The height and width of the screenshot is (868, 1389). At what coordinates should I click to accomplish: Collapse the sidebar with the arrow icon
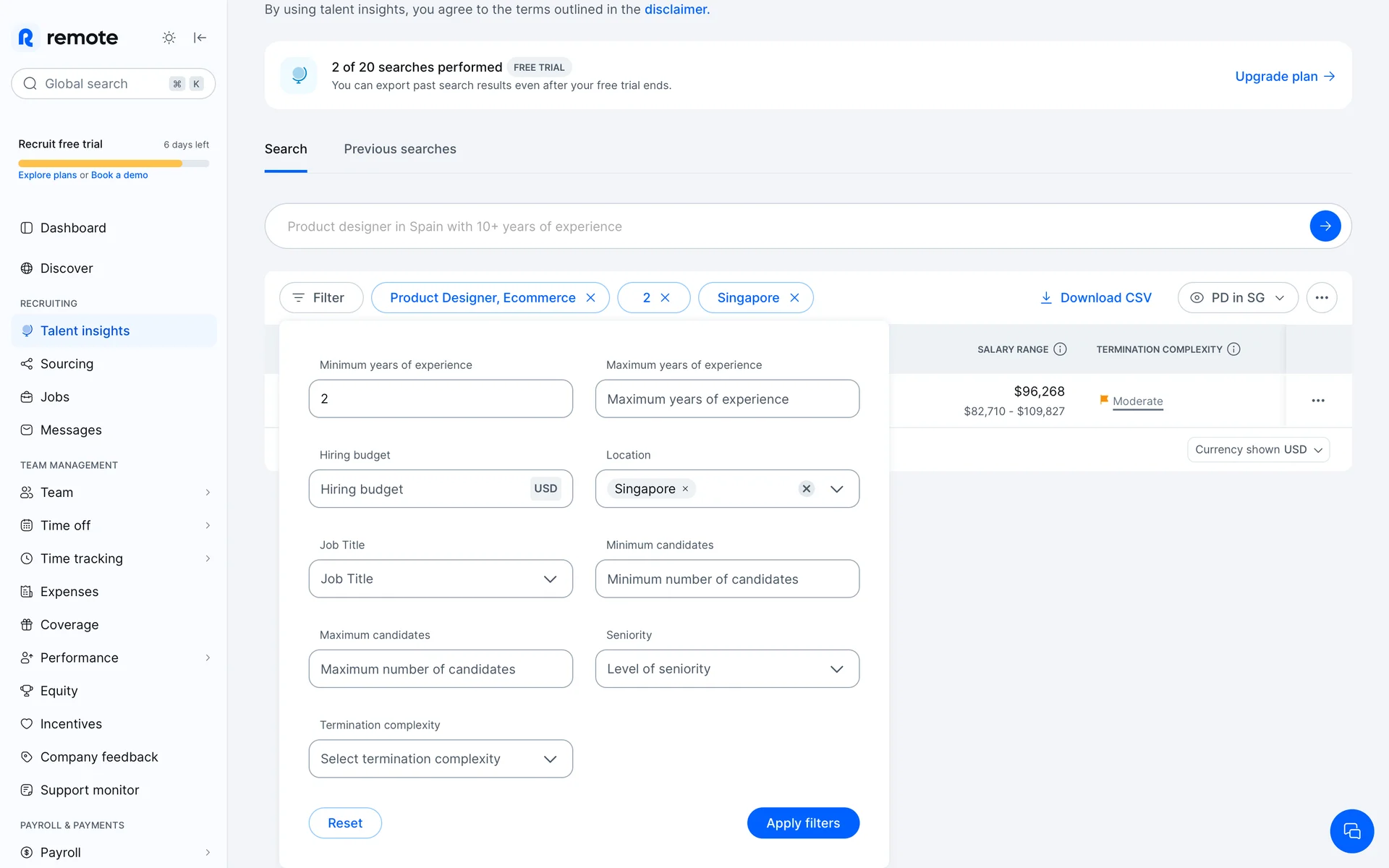tap(200, 38)
